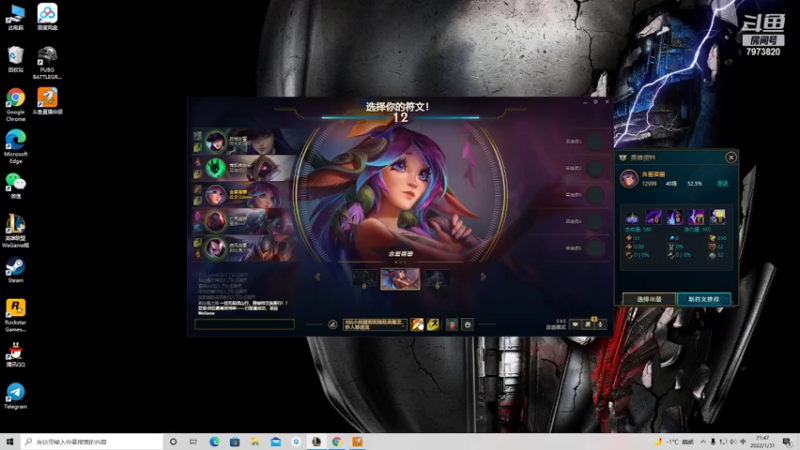Open Steam desktop shortcut
Screen dimensions: 800x450
pyautogui.click(x=15, y=270)
